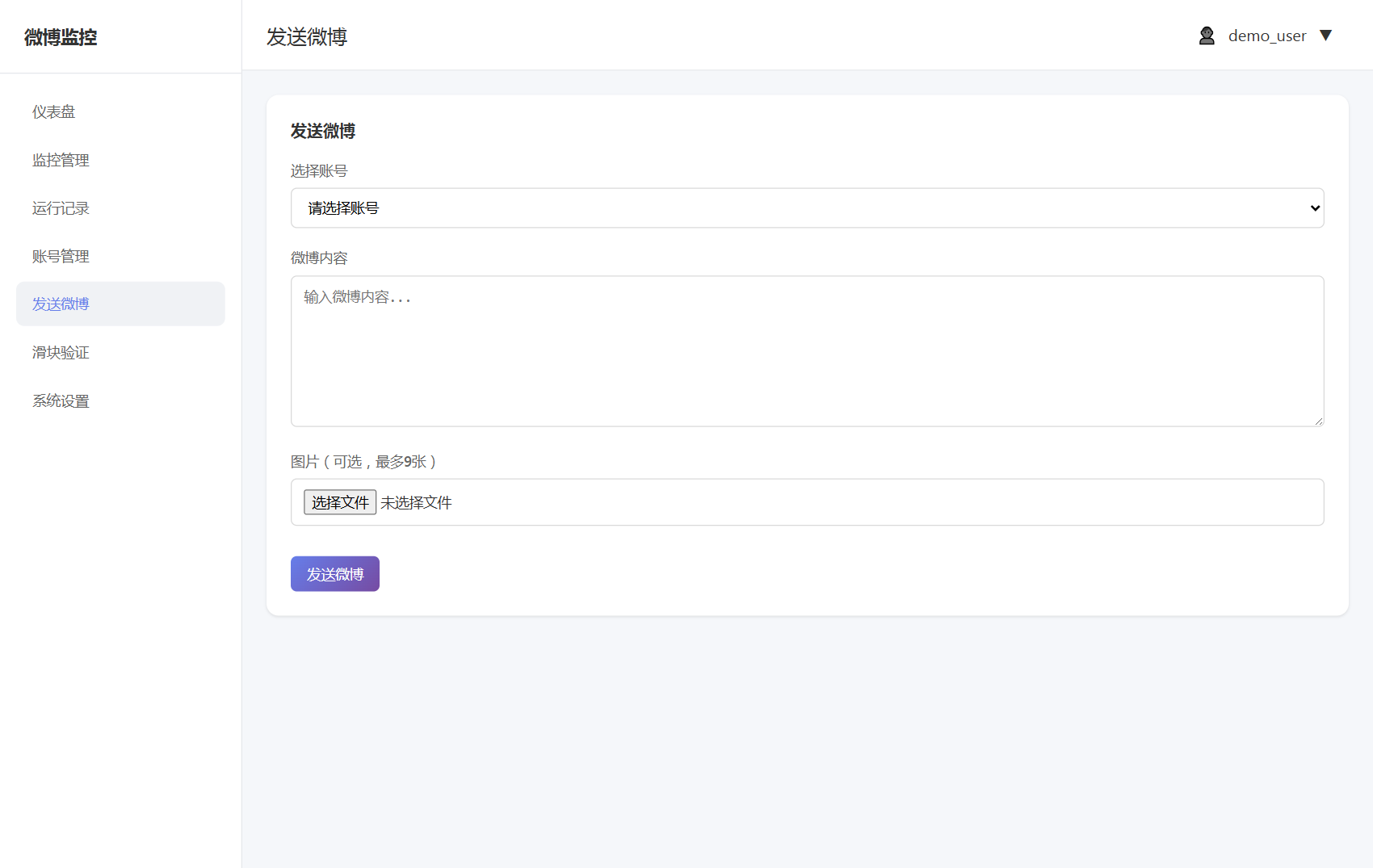Click the purple 发送微博 submit button
The height and width of the screenshot is (868, 1373).
pos(335,574)
